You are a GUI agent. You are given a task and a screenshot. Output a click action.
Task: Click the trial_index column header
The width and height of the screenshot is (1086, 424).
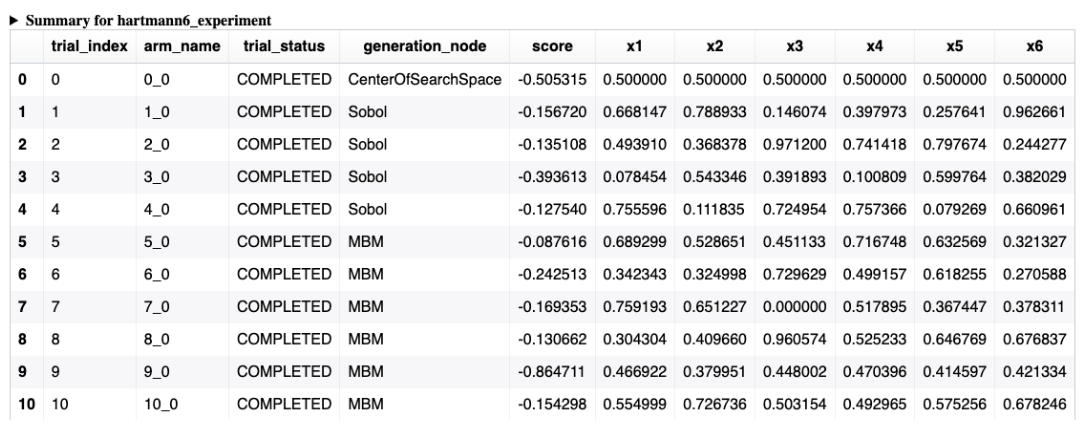89,46
